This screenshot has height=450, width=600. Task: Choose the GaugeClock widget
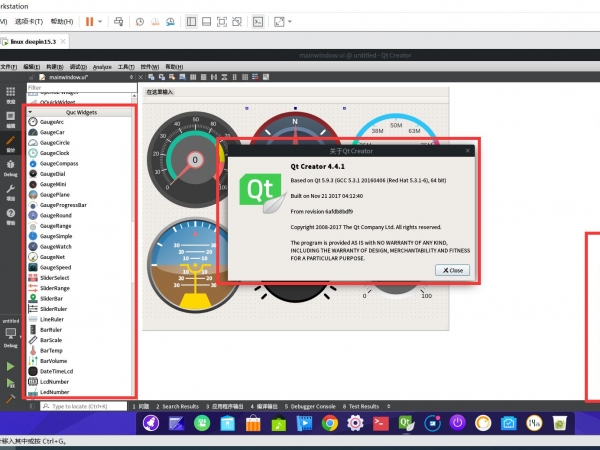pyautogui.click(x=55, y=153)
